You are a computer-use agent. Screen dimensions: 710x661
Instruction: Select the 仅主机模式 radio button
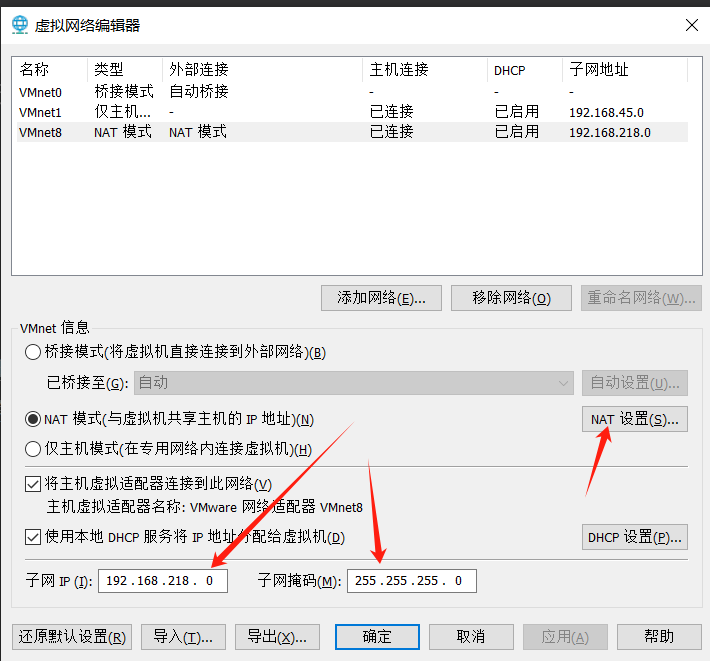(x=33, y=449)
